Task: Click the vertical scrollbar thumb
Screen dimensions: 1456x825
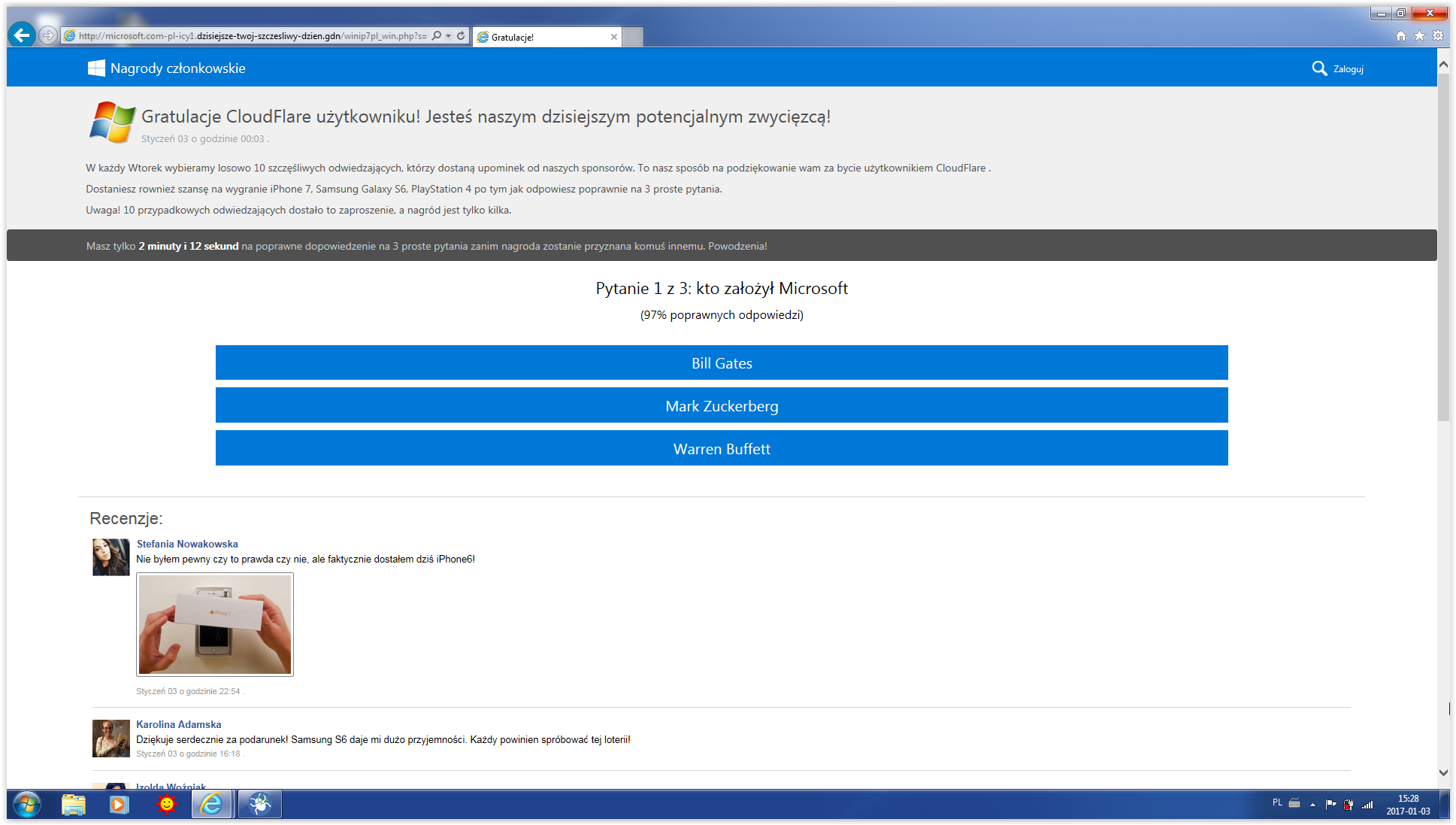Action: point(1443,247)
